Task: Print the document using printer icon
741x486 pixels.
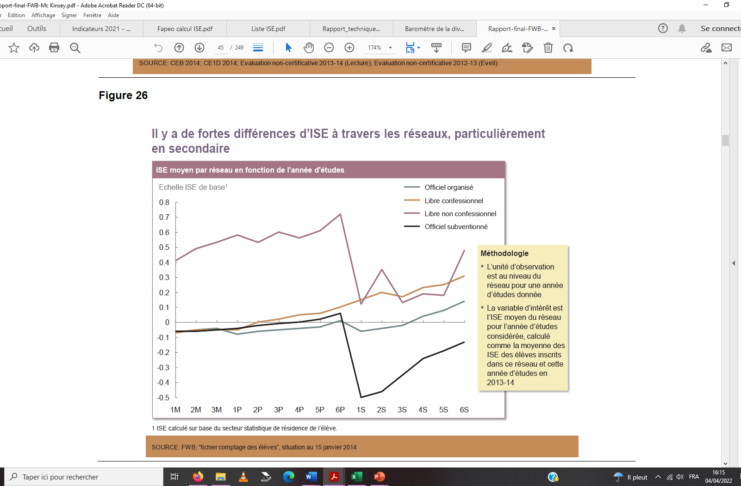Action: 54,47
